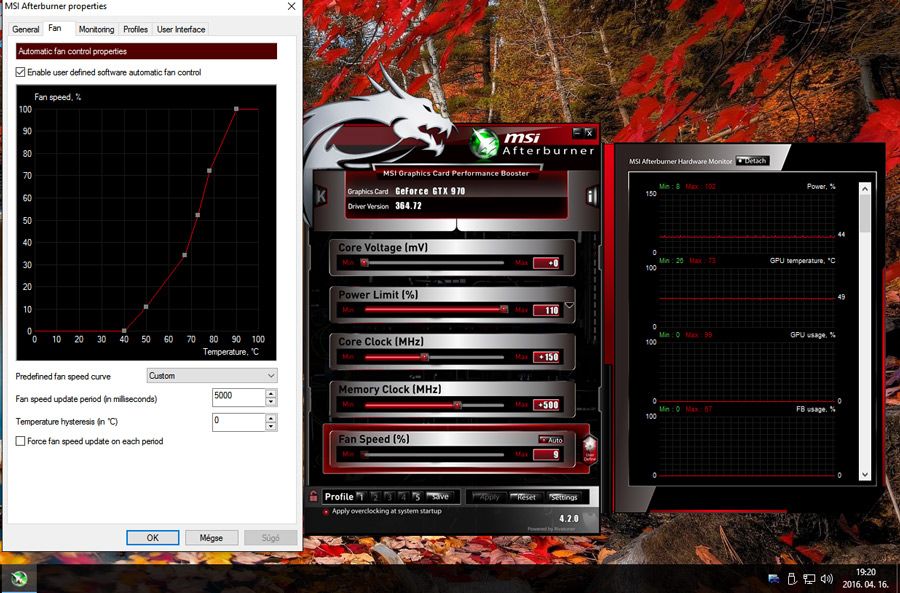Open Afterburner Settings button
900x593 pixels.
pyautogui.click(x=564, y=497)
